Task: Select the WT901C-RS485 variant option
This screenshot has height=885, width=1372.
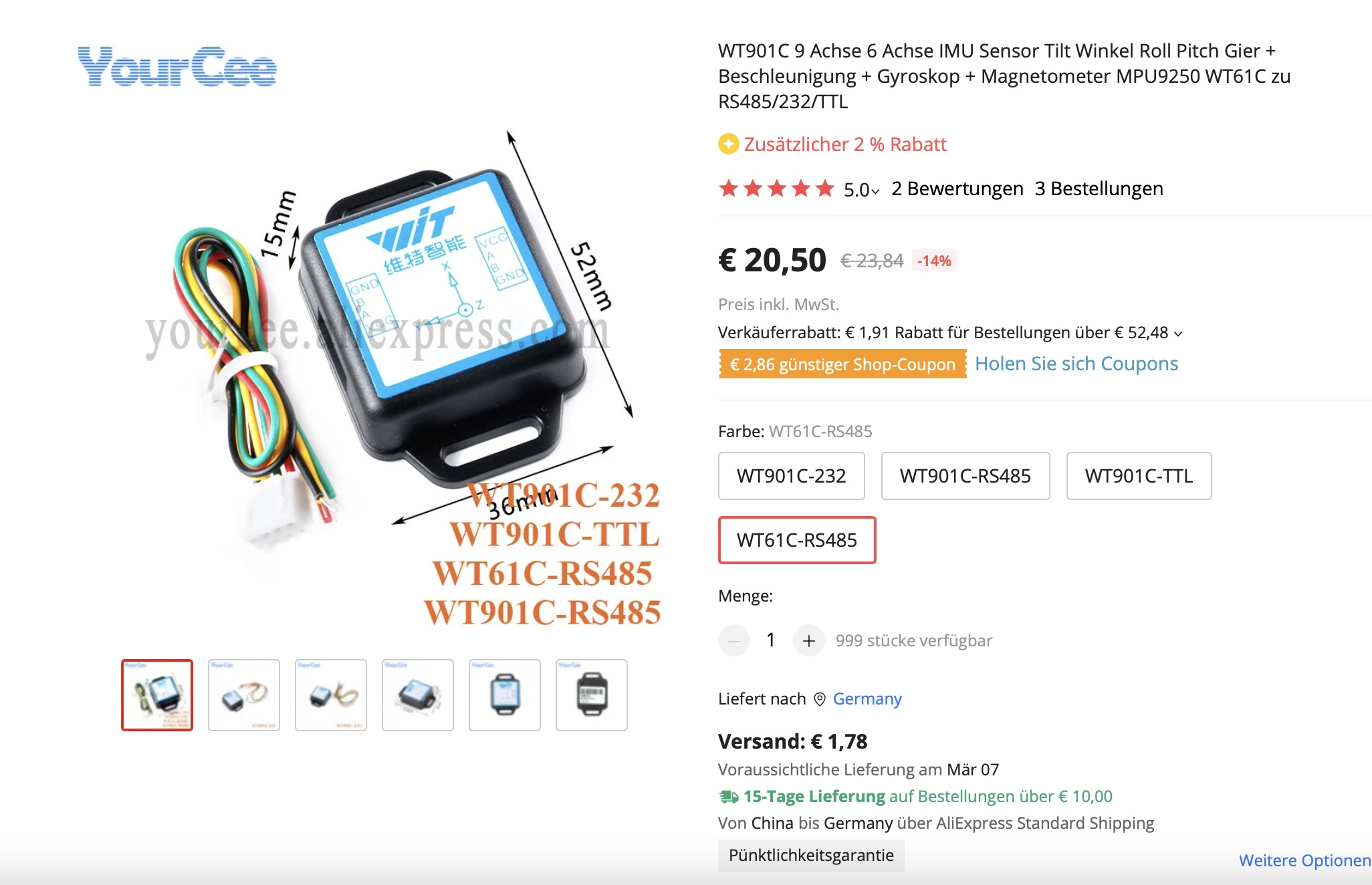Action: click(x=965, y=476)
